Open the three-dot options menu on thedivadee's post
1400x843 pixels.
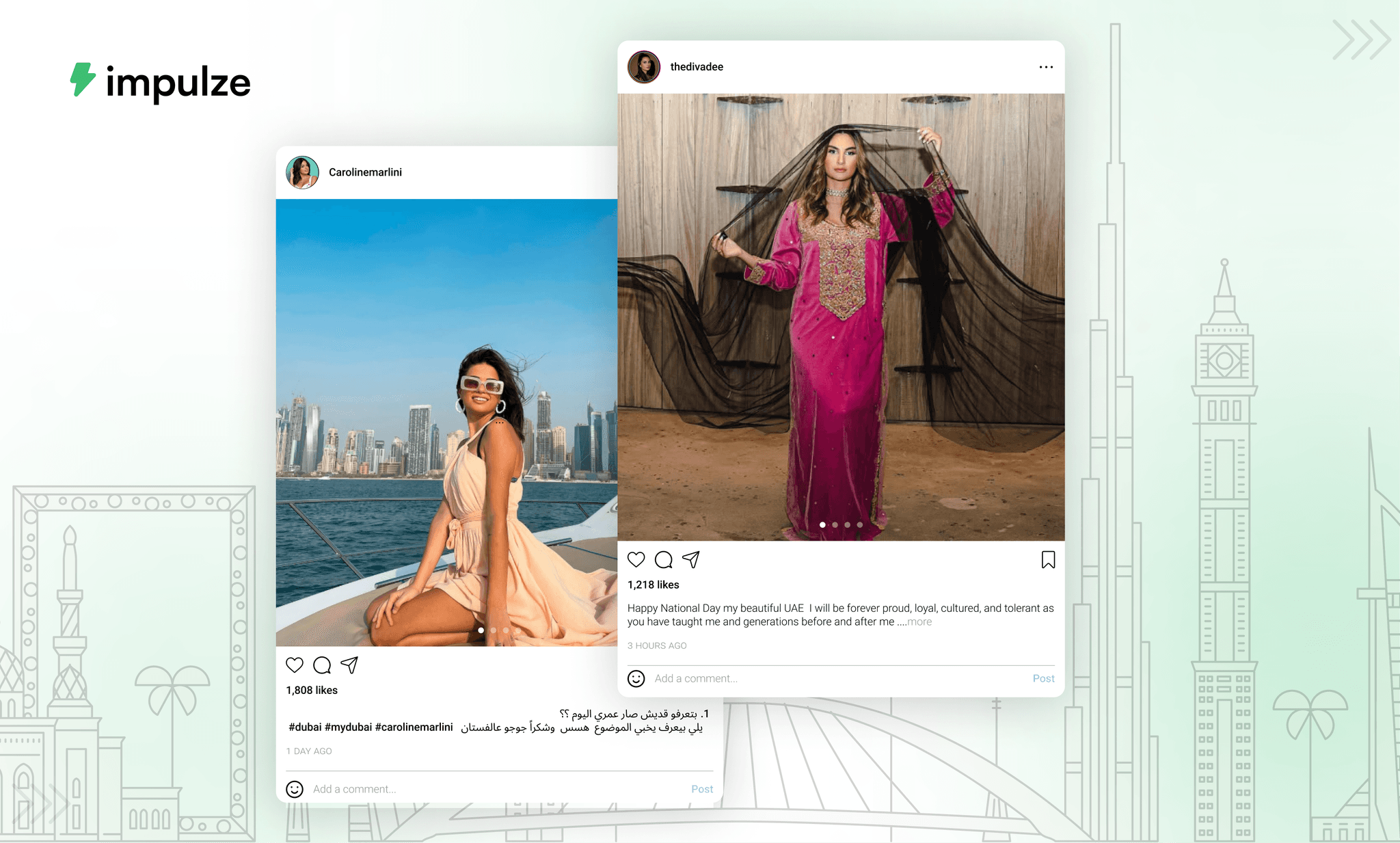tap(1045, 66)
